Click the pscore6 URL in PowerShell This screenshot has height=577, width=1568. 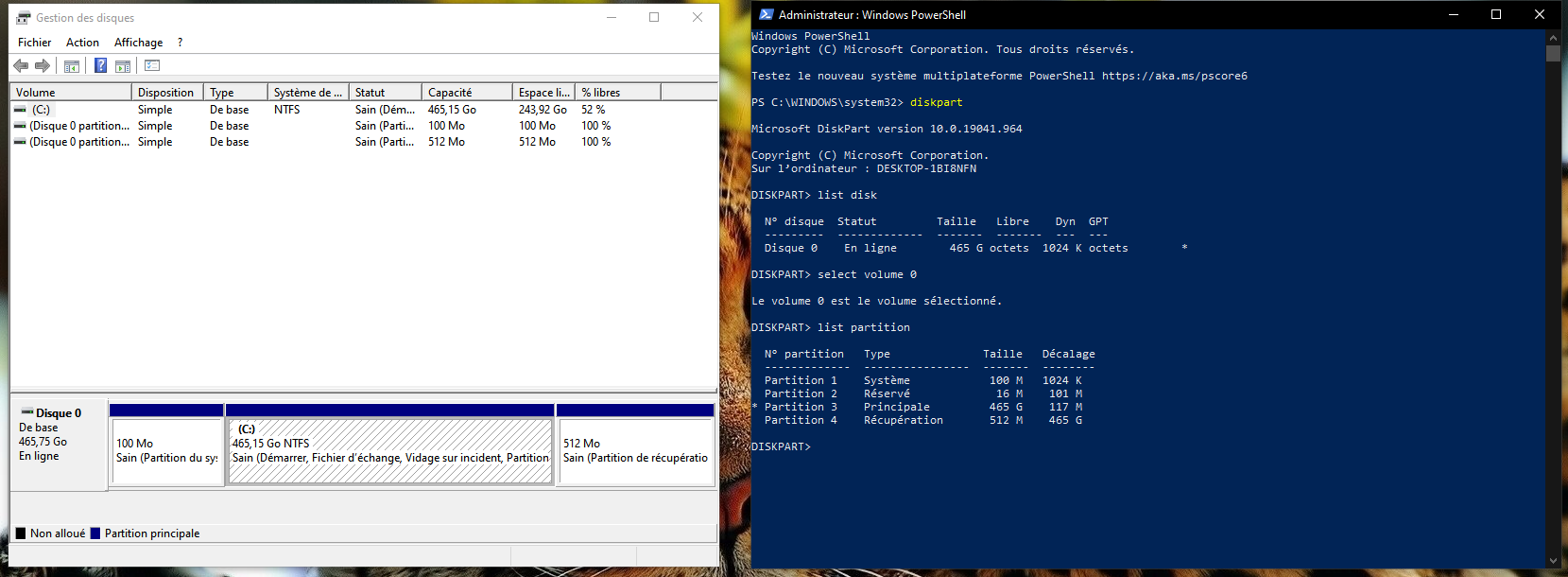click(1174, 76)
